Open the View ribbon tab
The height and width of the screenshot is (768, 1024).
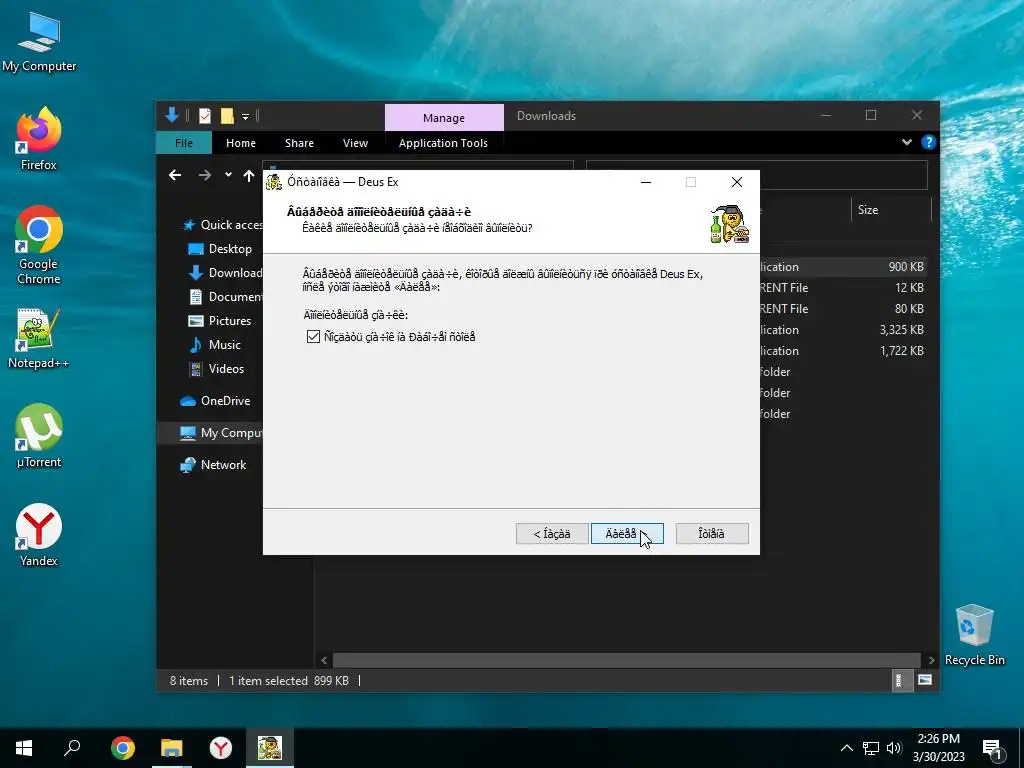point(355,142)
